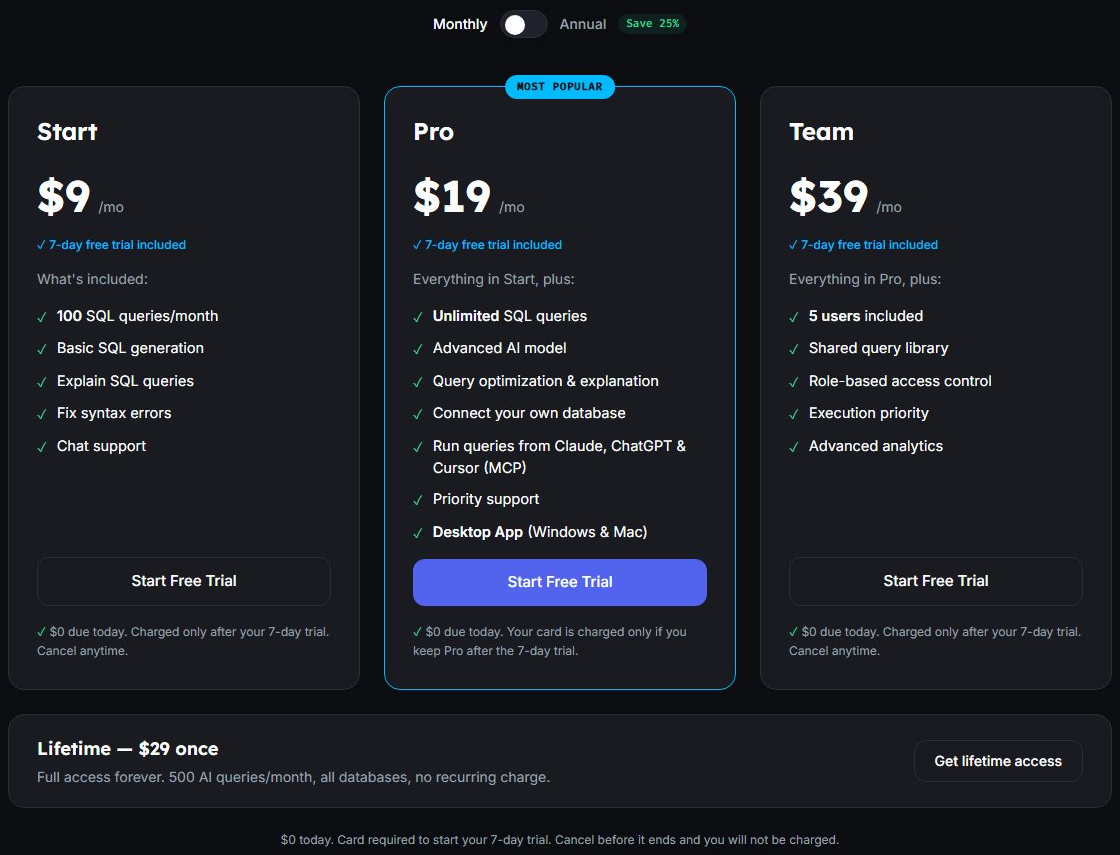Click the Get lifetime access button
The image size is (1120, 855).
click(998, 761)
